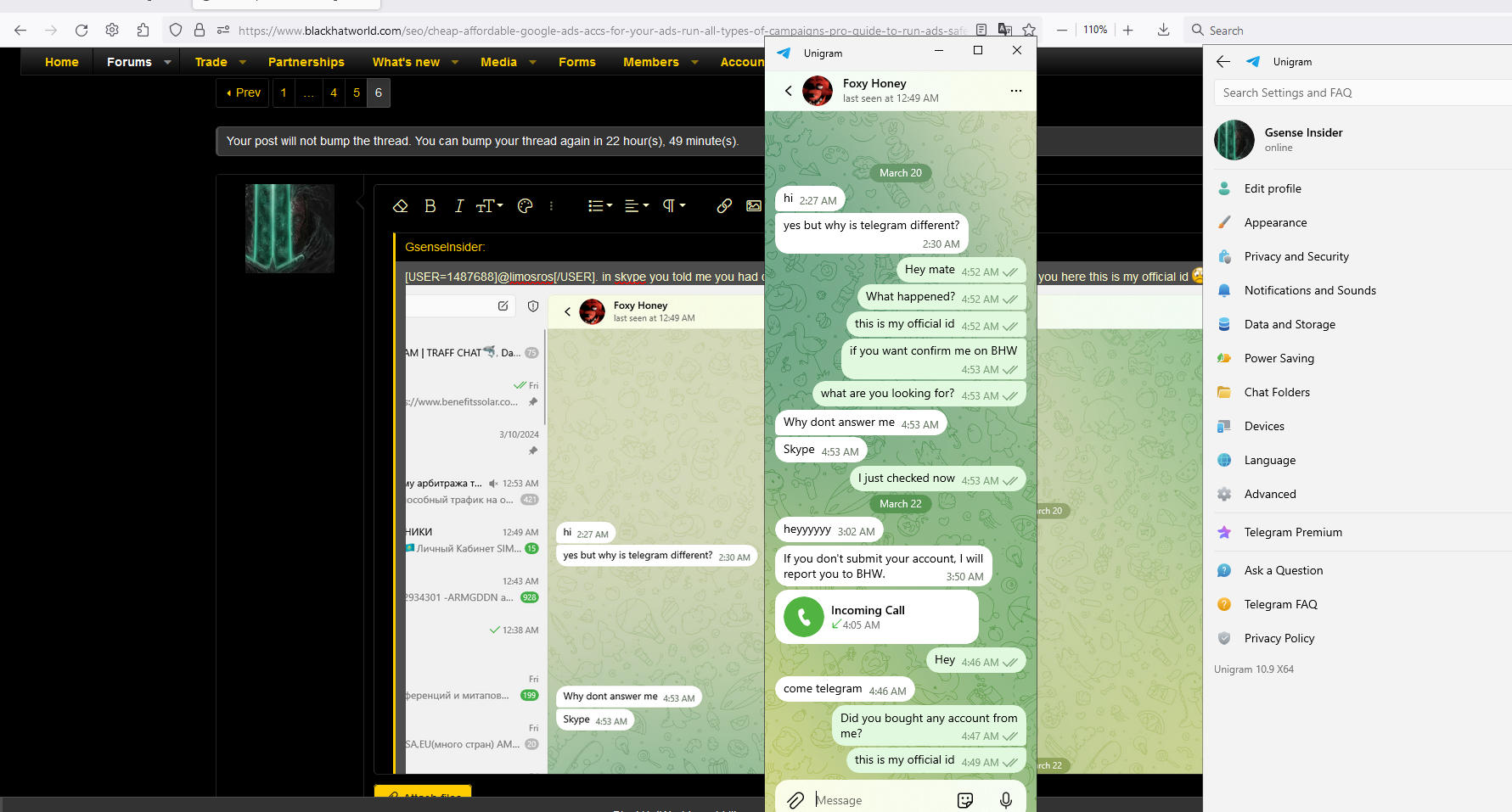Screen dimensions: 1512x812
Task: Expand the Trade menu arrow
Action: click(243, 62)
